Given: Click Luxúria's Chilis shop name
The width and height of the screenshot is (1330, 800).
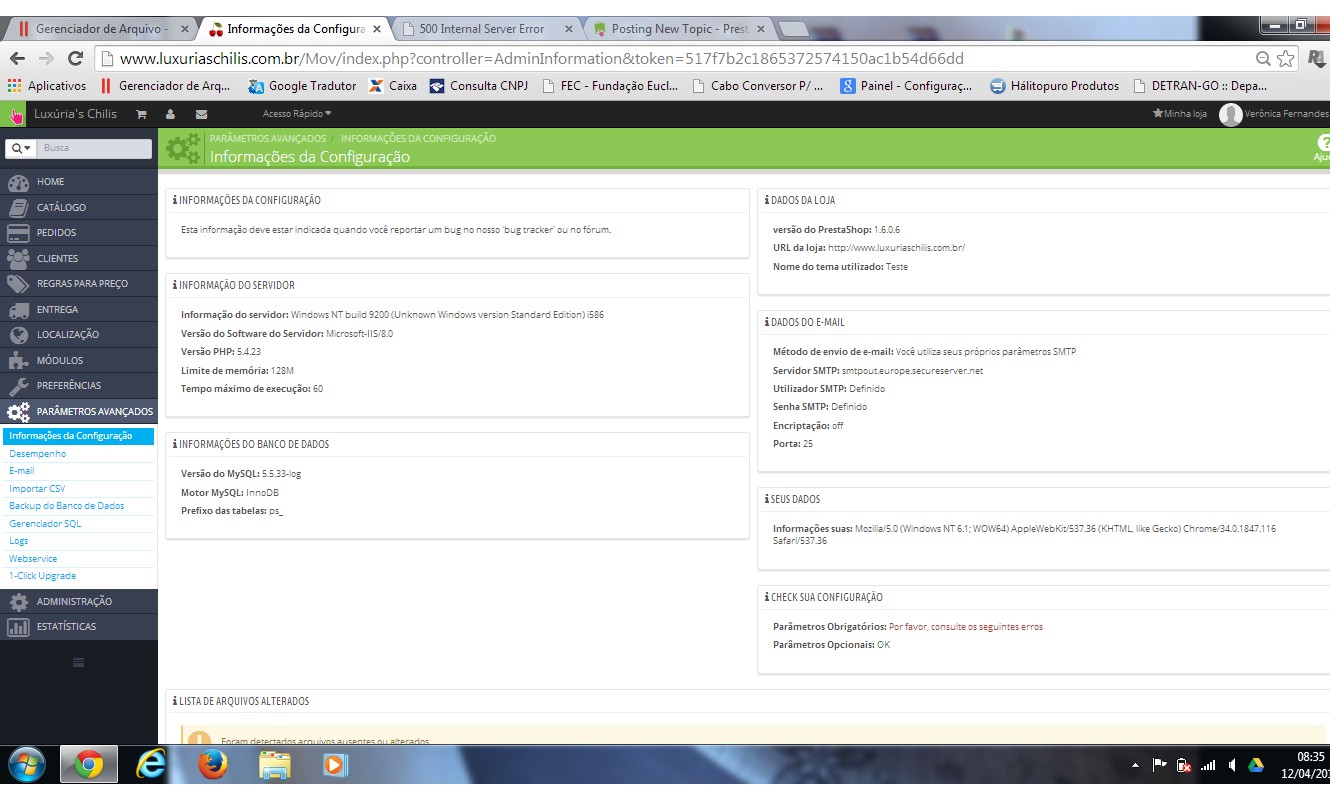Looking at the screenshot, I should (x=75, y=114).
